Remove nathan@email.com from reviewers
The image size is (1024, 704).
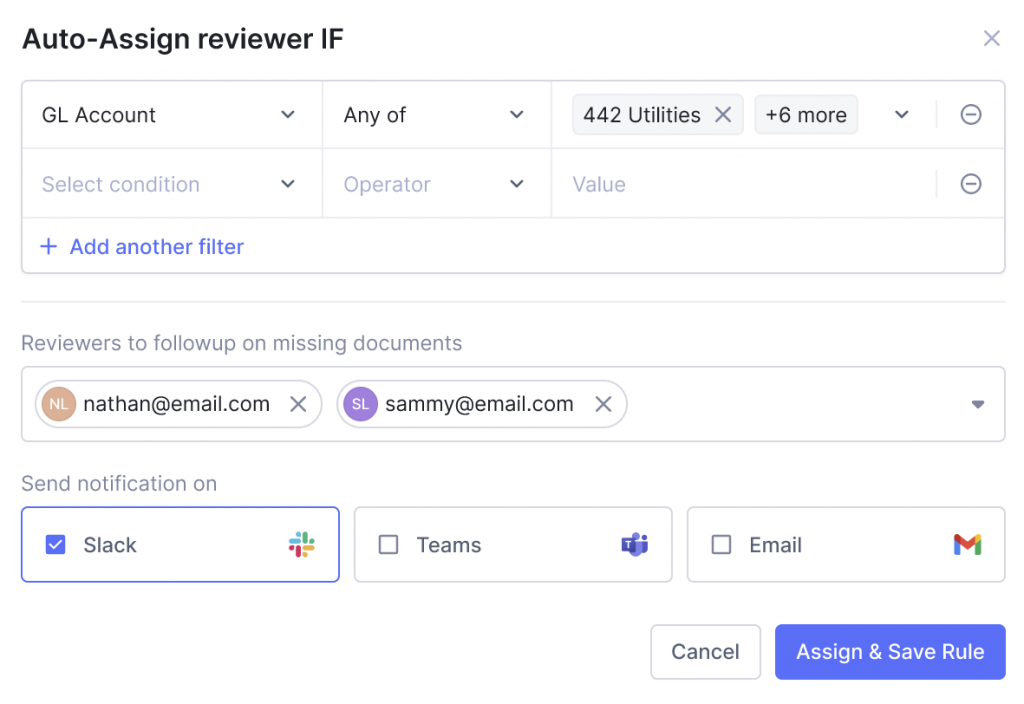click(297, 404)
